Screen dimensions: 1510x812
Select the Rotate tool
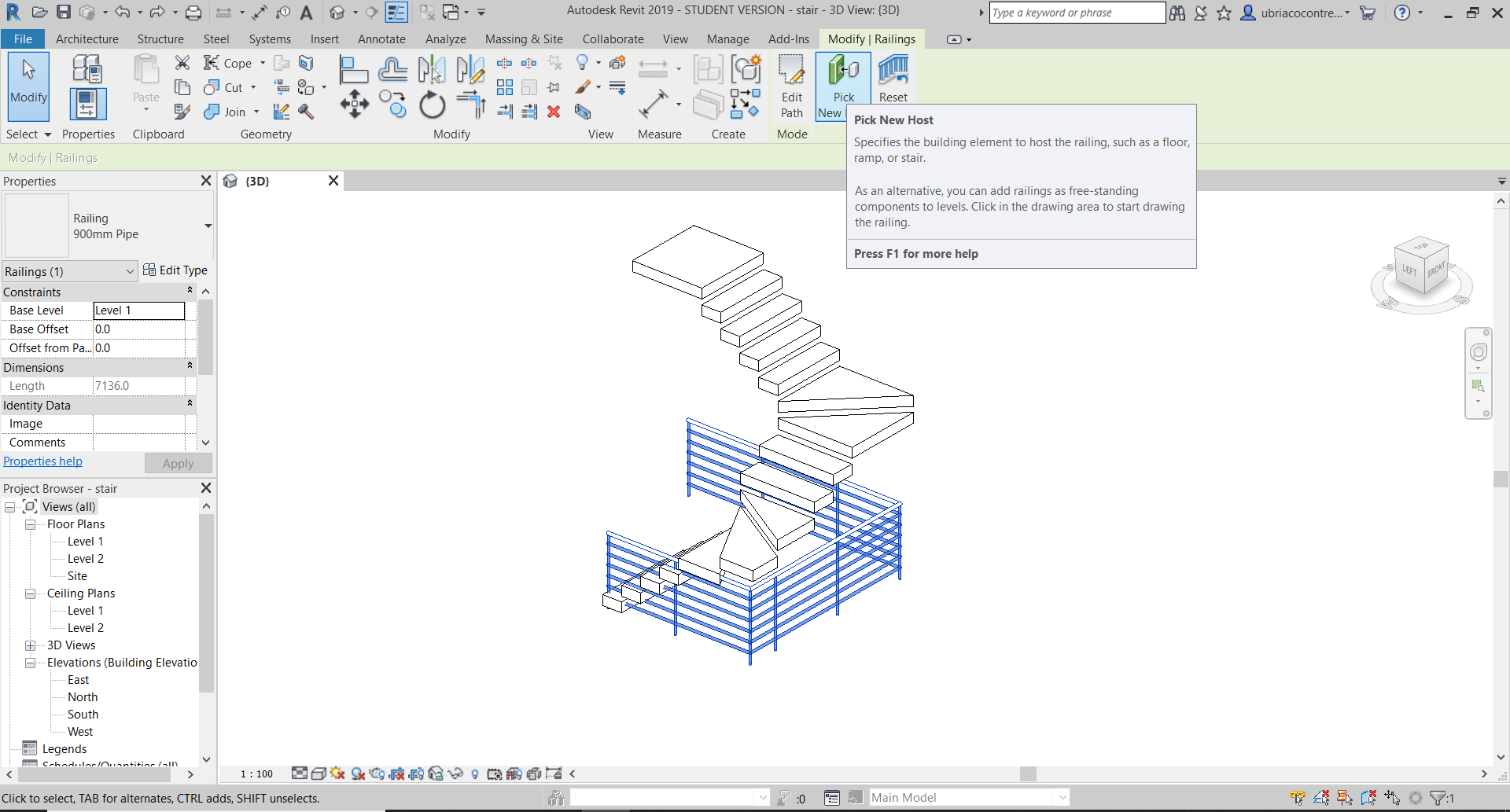pos(432,104)
